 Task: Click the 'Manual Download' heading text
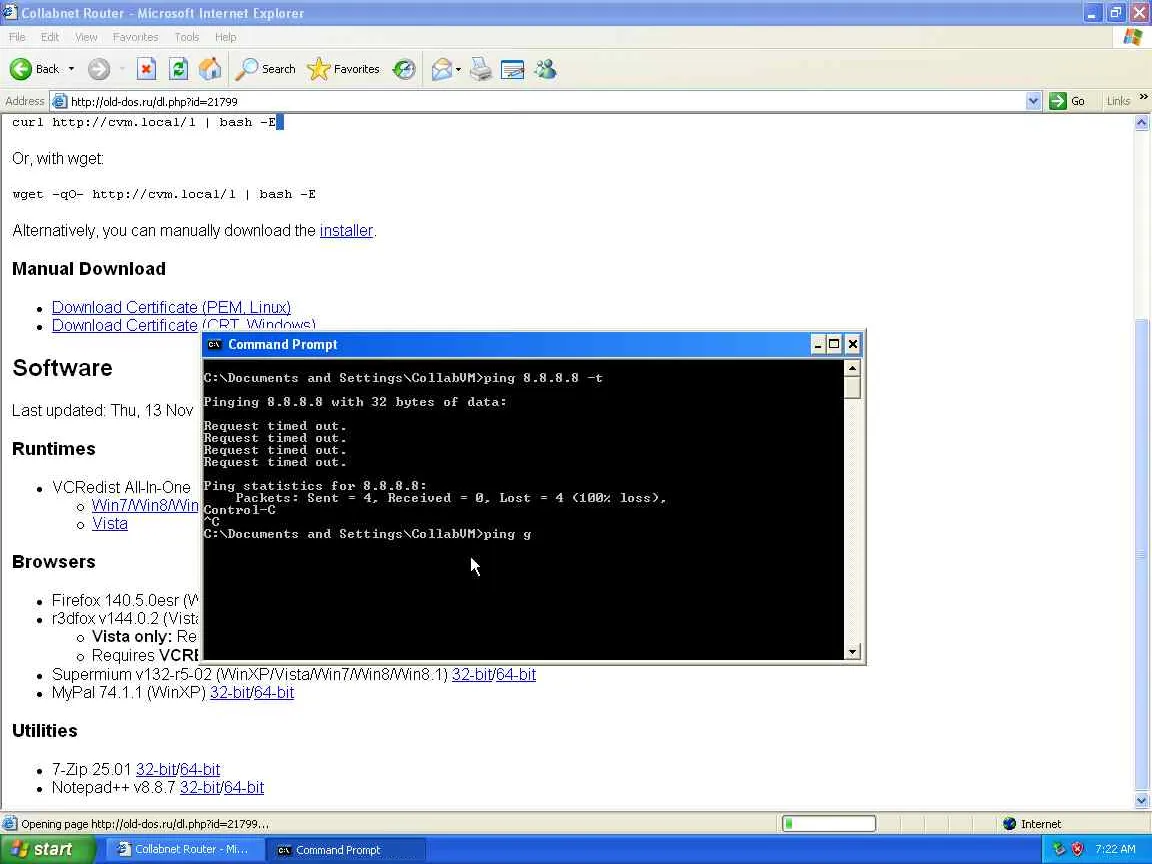pyautogui.click(x=89, y=269)
